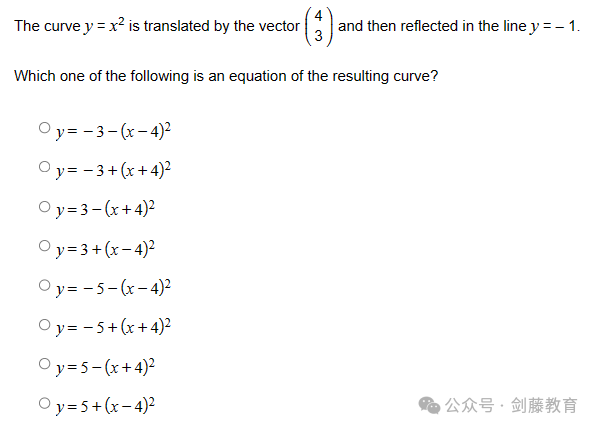
Task: Pick the radio option y = 3 + (x − 4)²
Action: 45,246
